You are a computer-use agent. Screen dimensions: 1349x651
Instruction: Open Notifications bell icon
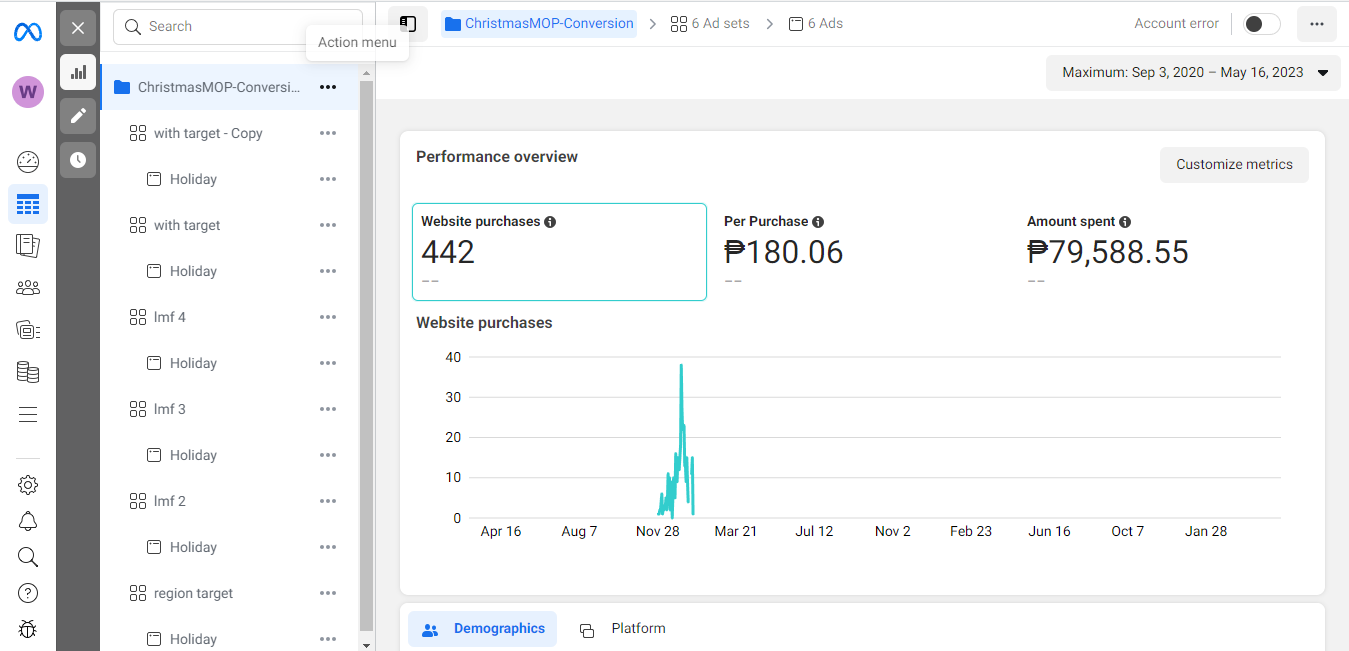point(28,521)
